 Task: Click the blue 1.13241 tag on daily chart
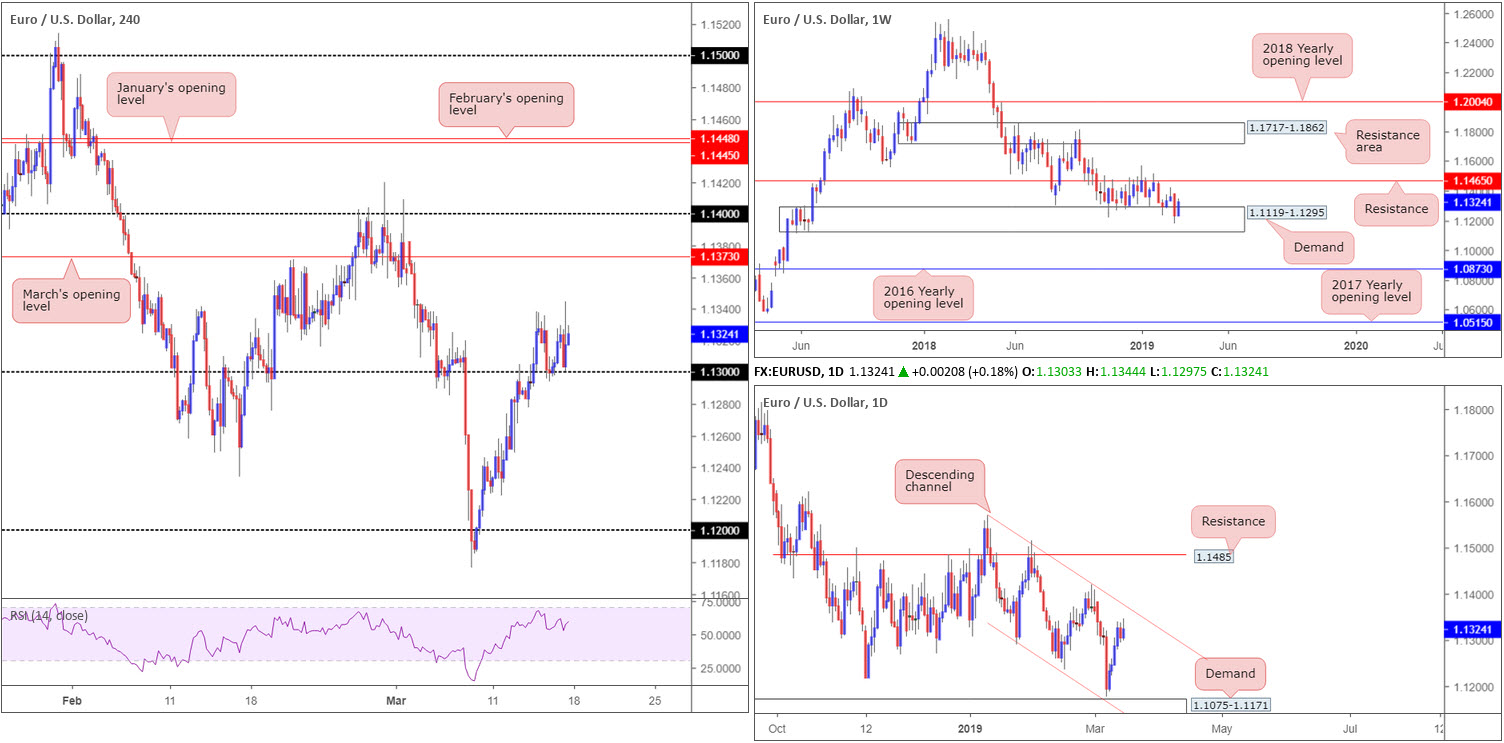pyautogui.click(x=1475, y=629)
